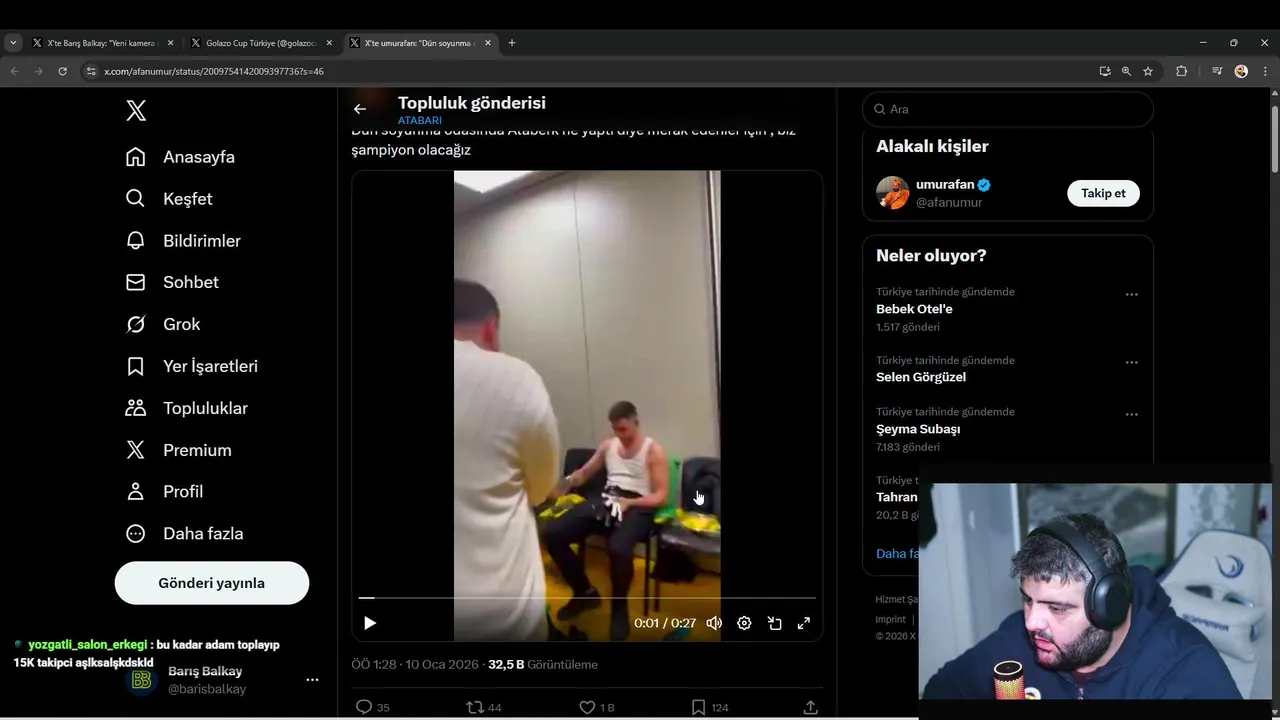Image resolution: width=1280 pixels, height=720 pixels.
Task: Open ATABARI community link
Action: pyautogui.click(x=420, y=121)
